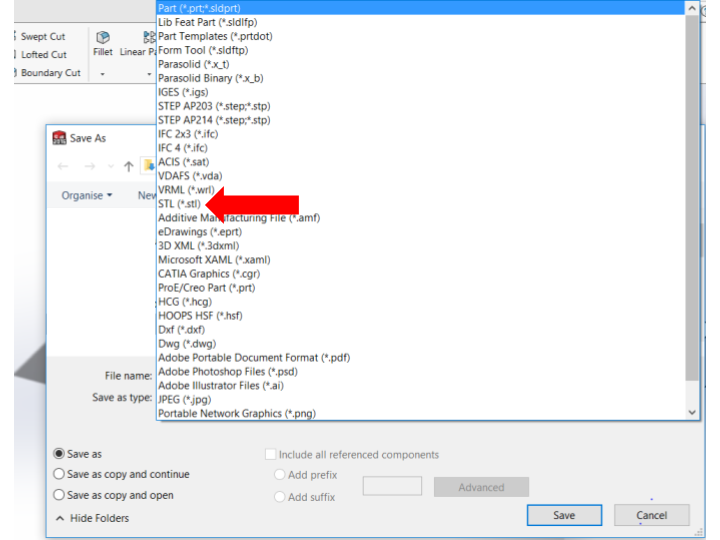Open recent locations chevron in Save As
720x540 pixels.
[111, 166]
